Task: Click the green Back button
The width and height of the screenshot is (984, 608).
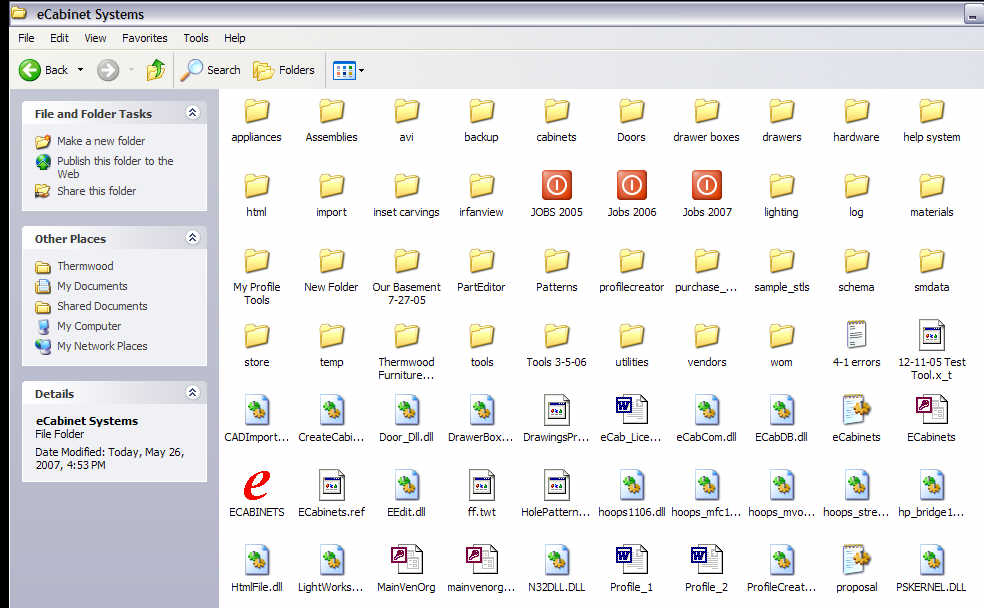Action: [x=43, y=70]
